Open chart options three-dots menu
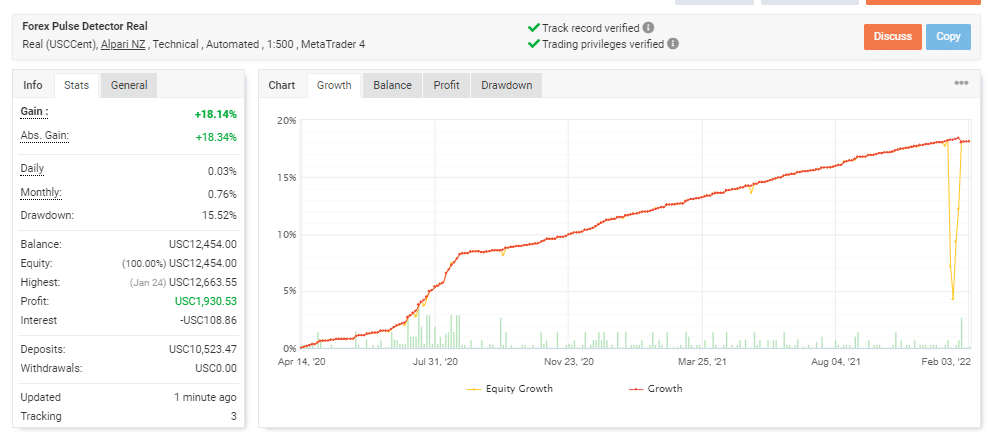The height and width of the screenshot is (433, 996). coord(961,84)
